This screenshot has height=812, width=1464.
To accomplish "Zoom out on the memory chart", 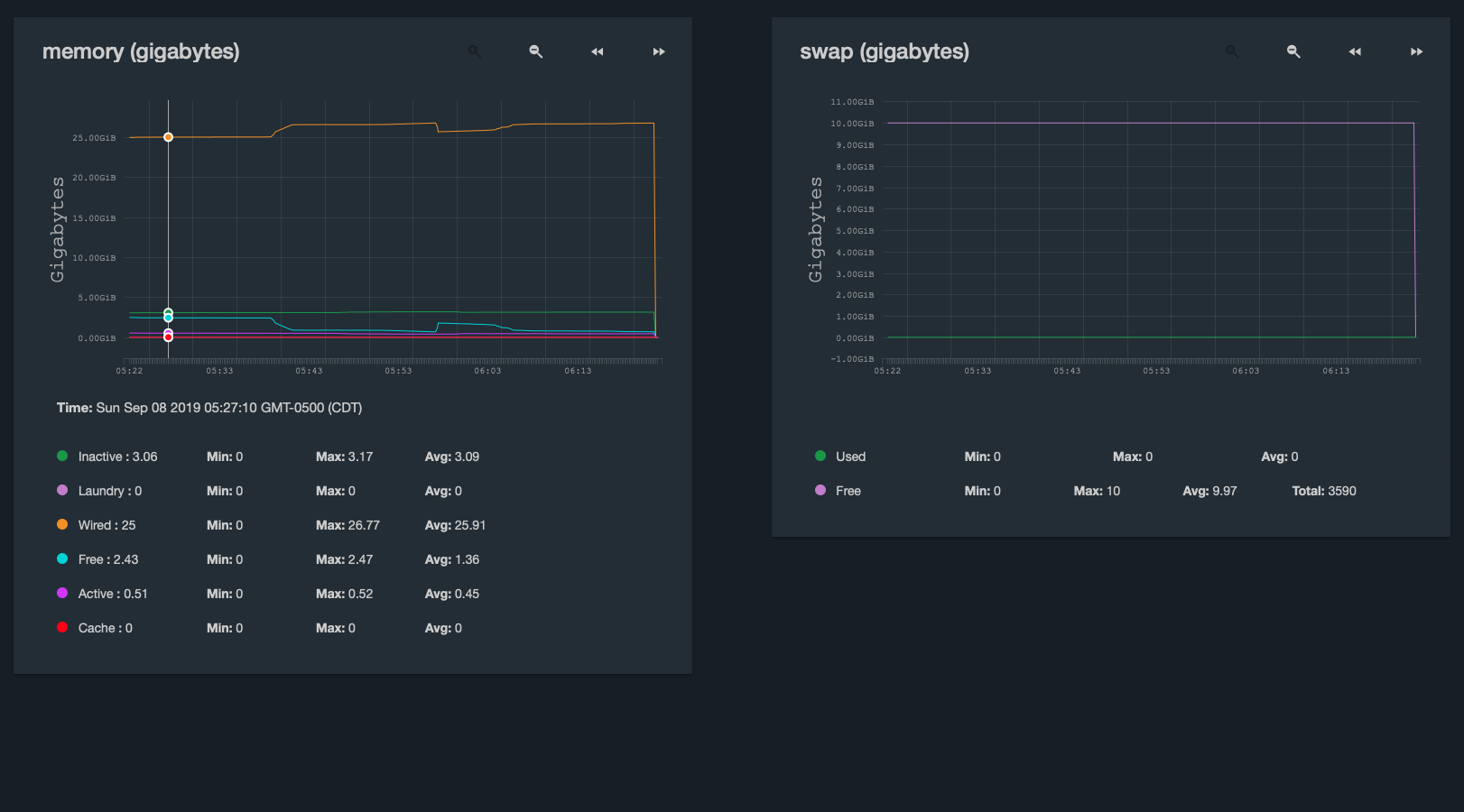I will [535, 51].
